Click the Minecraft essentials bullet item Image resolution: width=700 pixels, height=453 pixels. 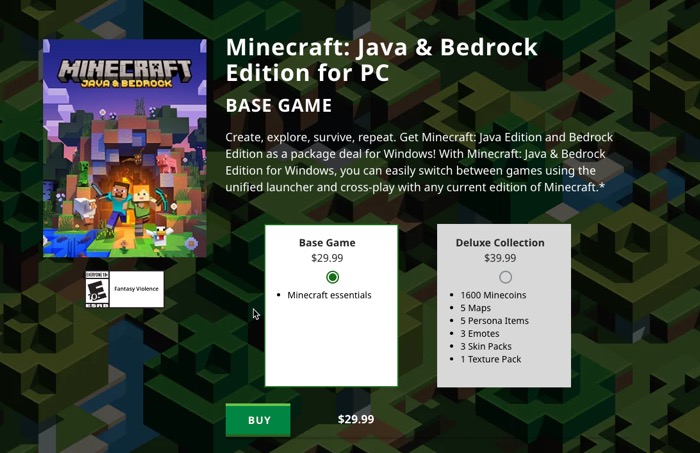pyautogui.click(x=329, y=295)
